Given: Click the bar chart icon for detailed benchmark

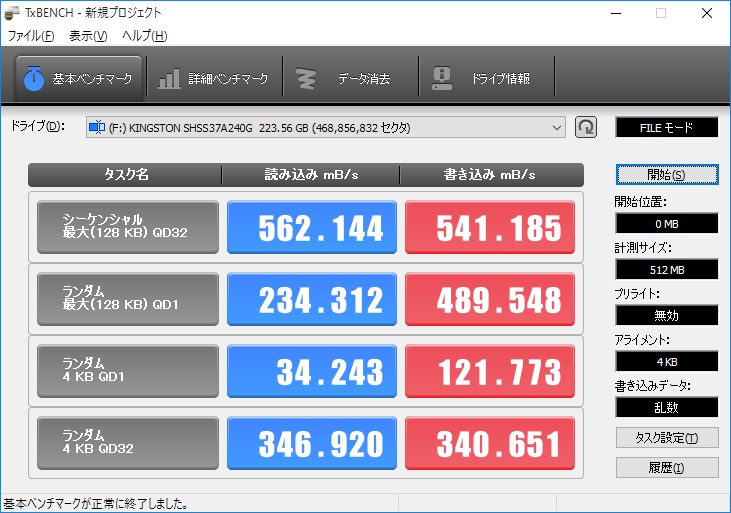Looking at the screenshot, I should (169, 78).
